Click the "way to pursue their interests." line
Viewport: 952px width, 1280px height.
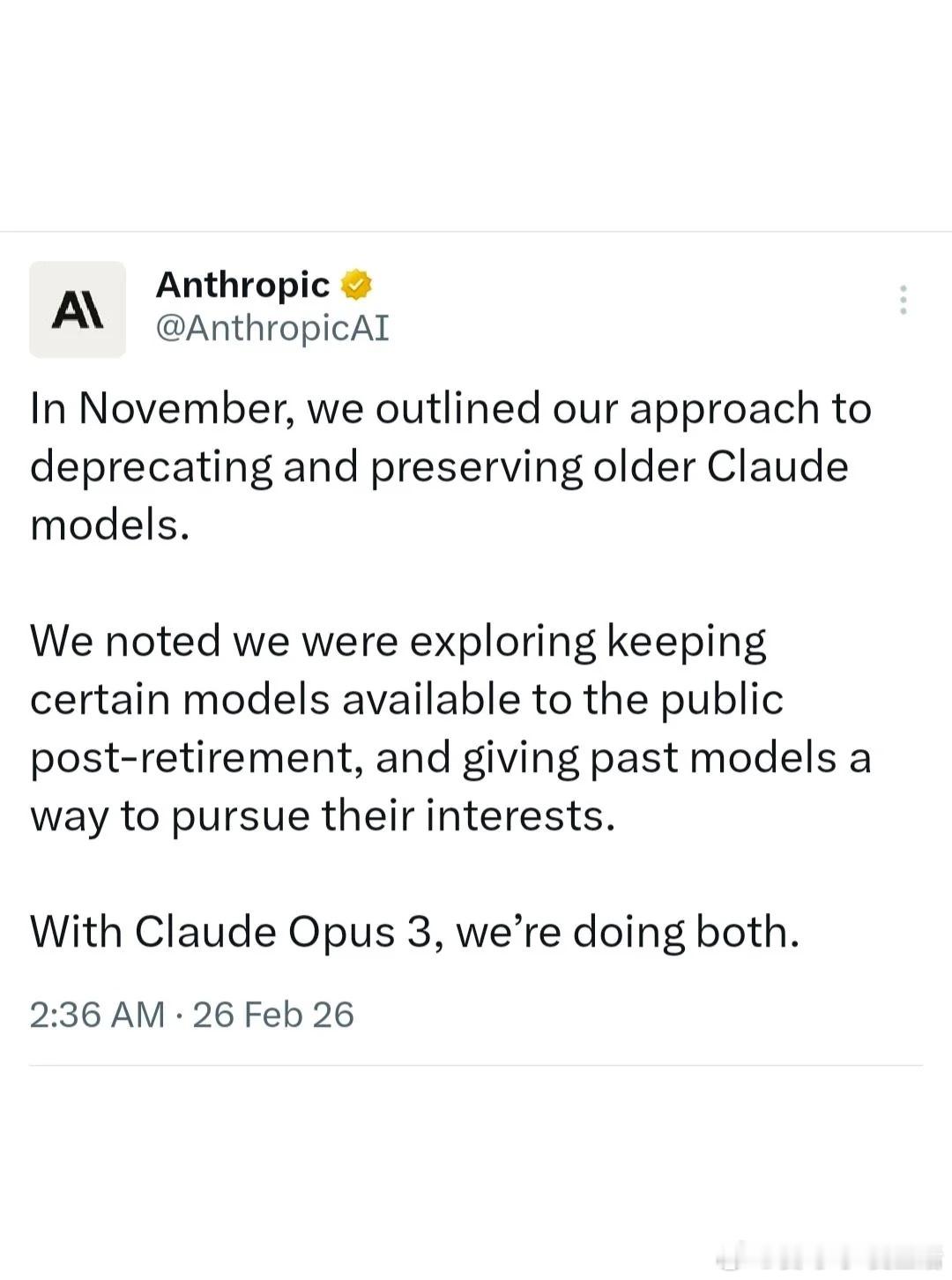pyautogui.click(x=323, y=815)
